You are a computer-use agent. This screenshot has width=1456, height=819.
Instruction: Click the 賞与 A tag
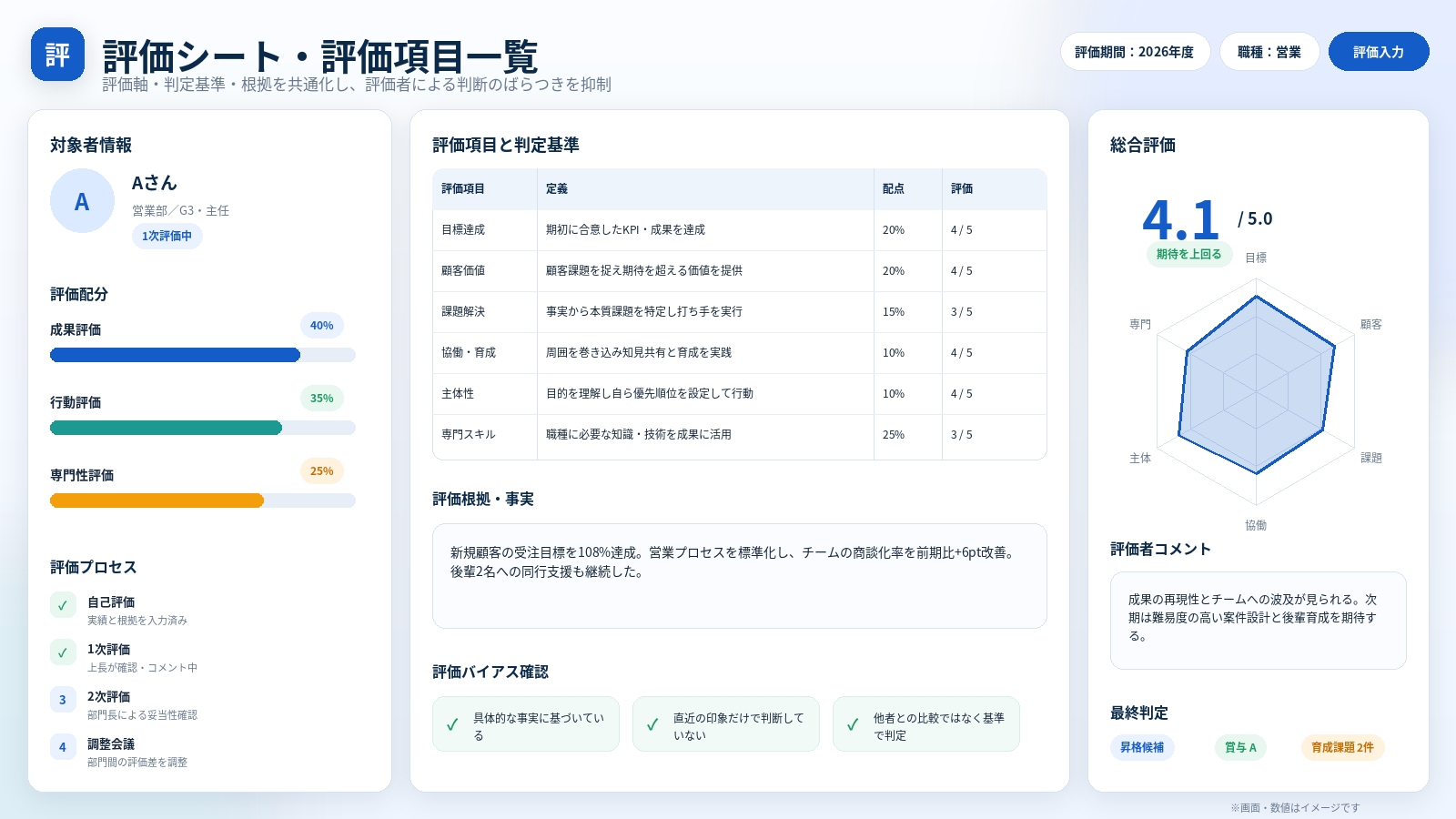(x=1240, y=747)
